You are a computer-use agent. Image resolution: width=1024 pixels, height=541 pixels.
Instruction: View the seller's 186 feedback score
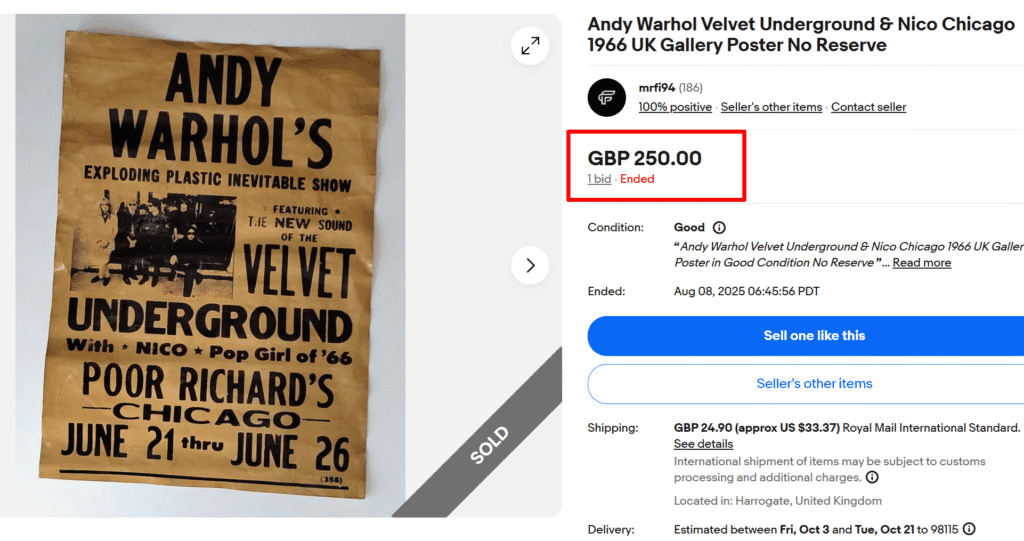691,88
